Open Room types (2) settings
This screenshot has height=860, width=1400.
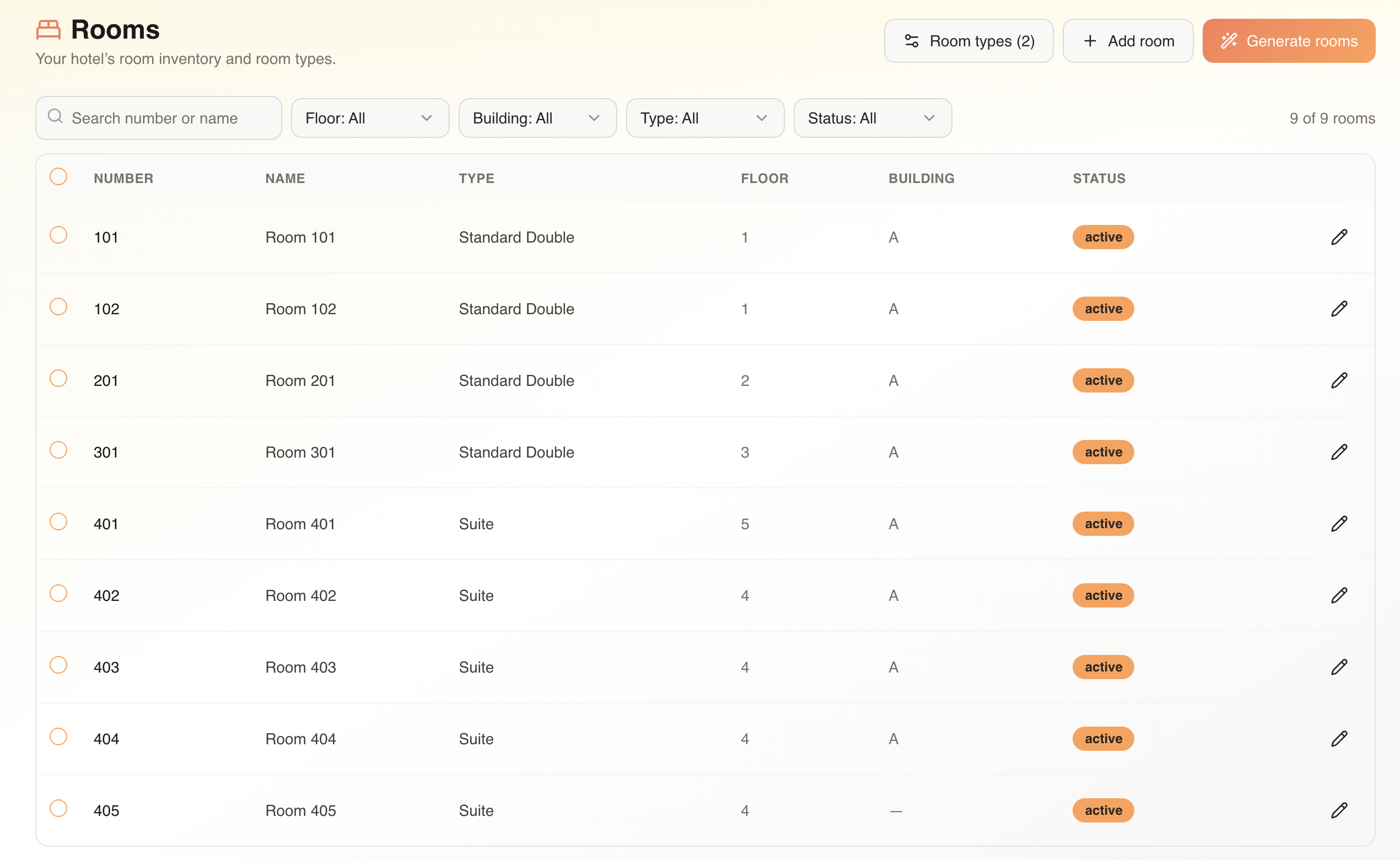point(968,41)
